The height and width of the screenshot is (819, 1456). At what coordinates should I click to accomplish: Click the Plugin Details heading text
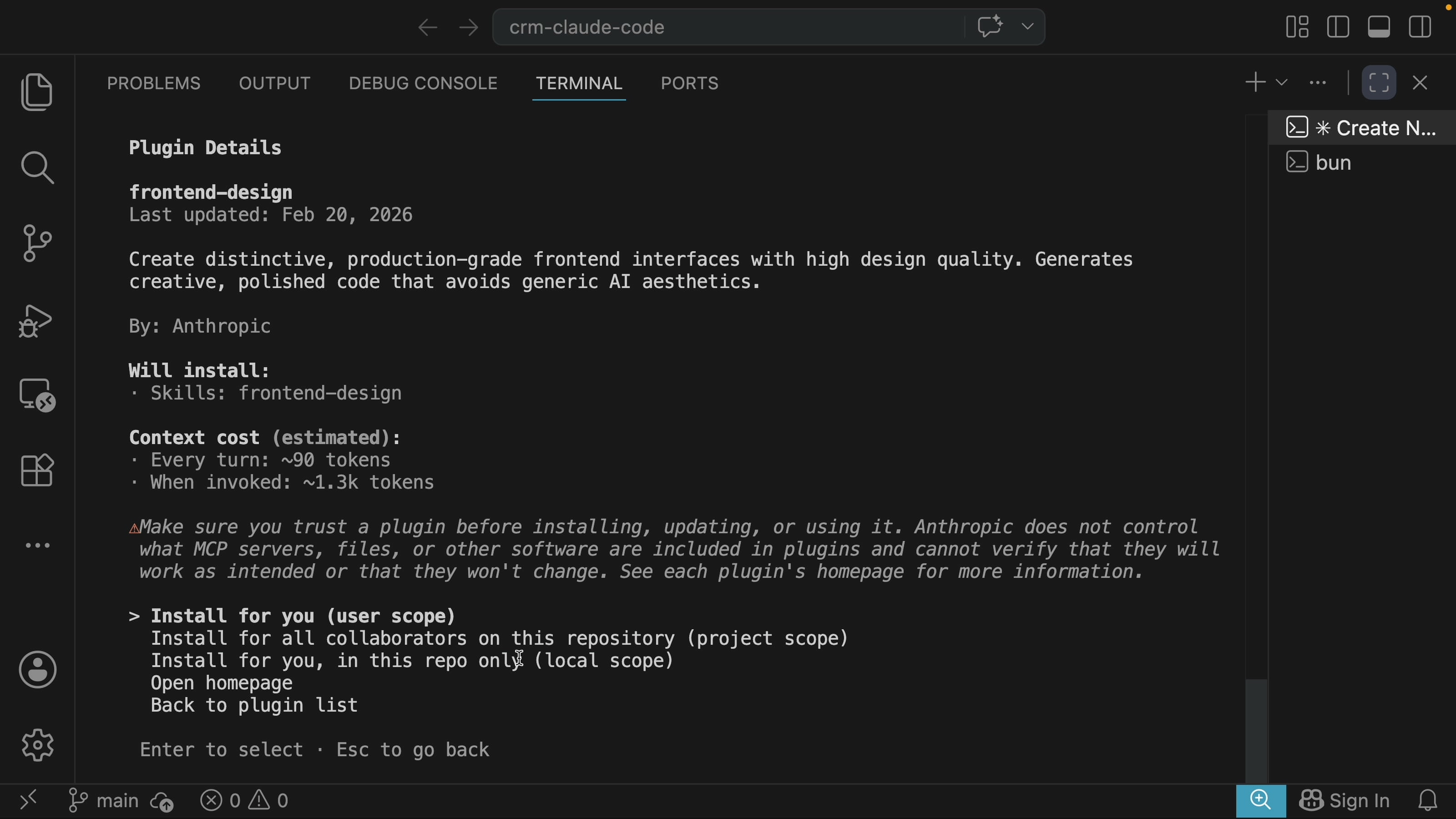[205, 147]
